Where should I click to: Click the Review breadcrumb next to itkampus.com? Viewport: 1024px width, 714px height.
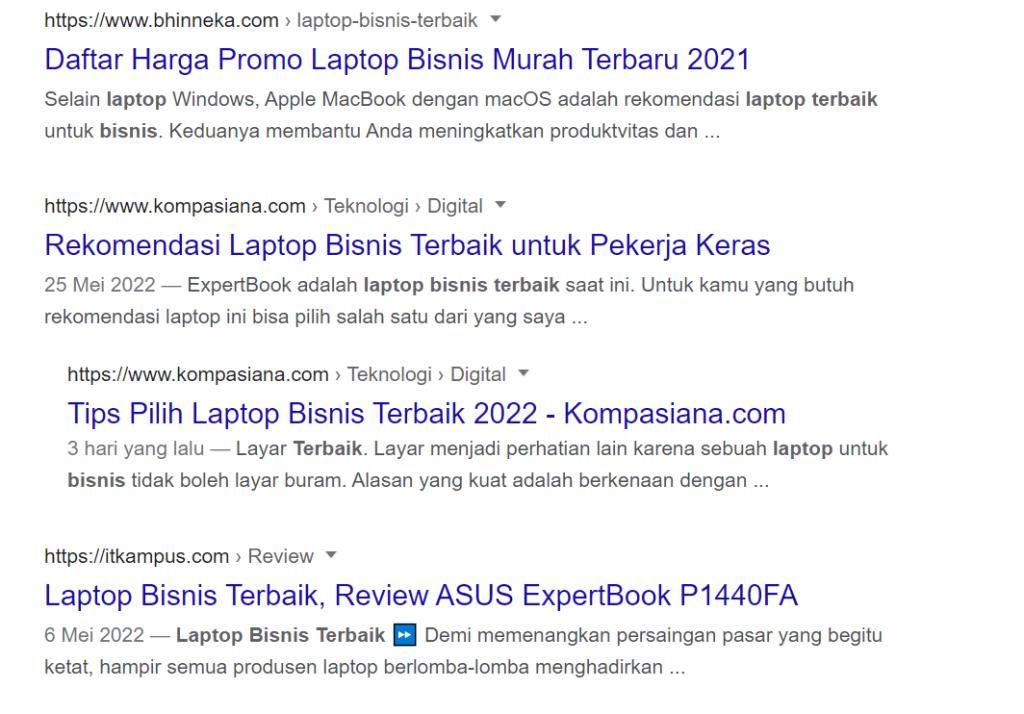click(280, 556)
